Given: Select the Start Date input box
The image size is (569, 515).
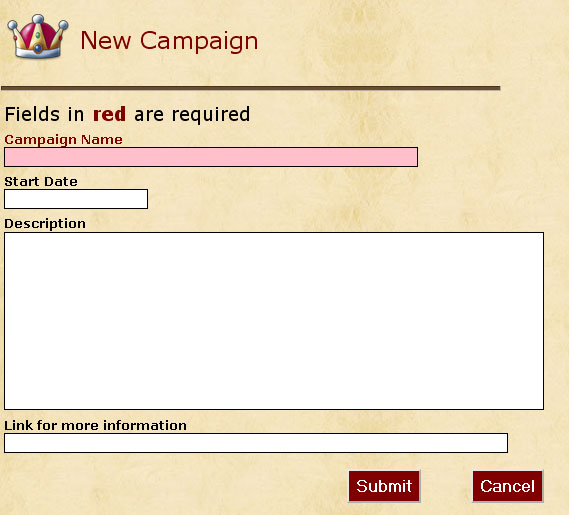Looking at the screenshot, I should (x=76, y=199).
